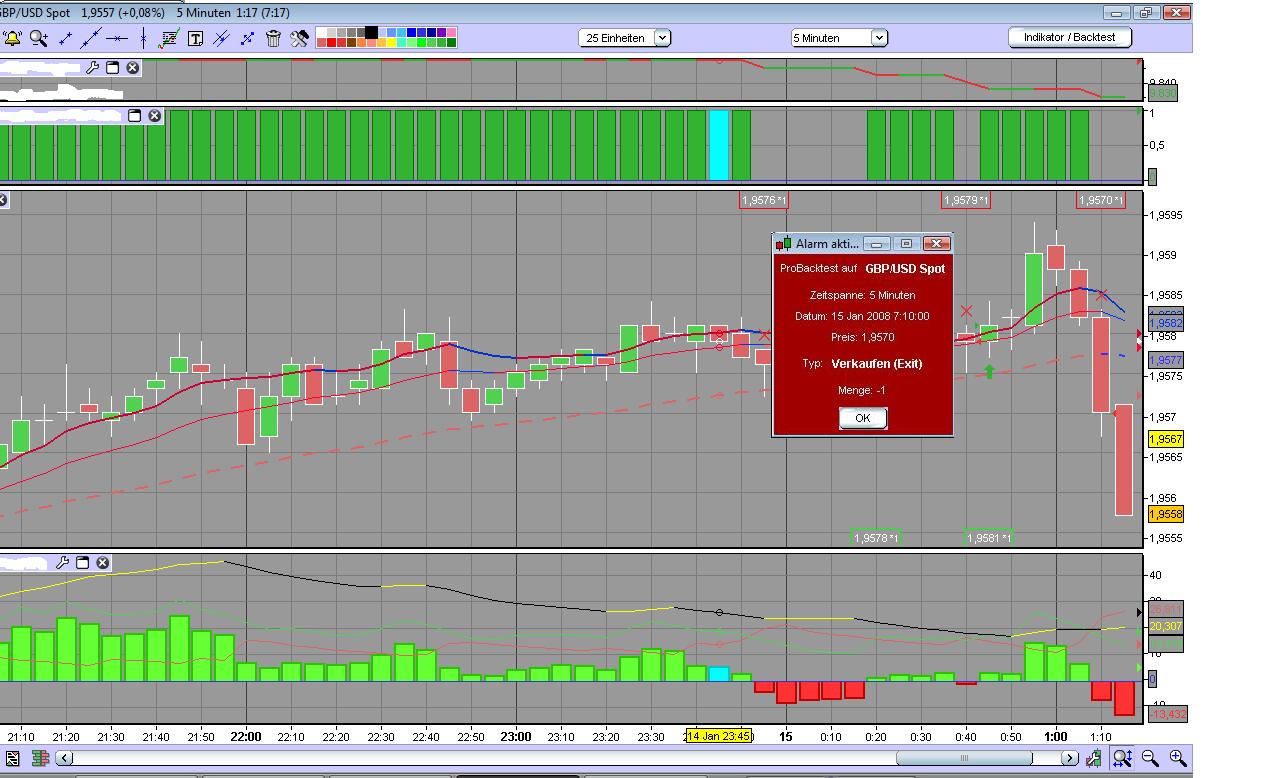Confirm the alarm dialog with OK
Screen dimensions: 1280x778
point(863,418)
